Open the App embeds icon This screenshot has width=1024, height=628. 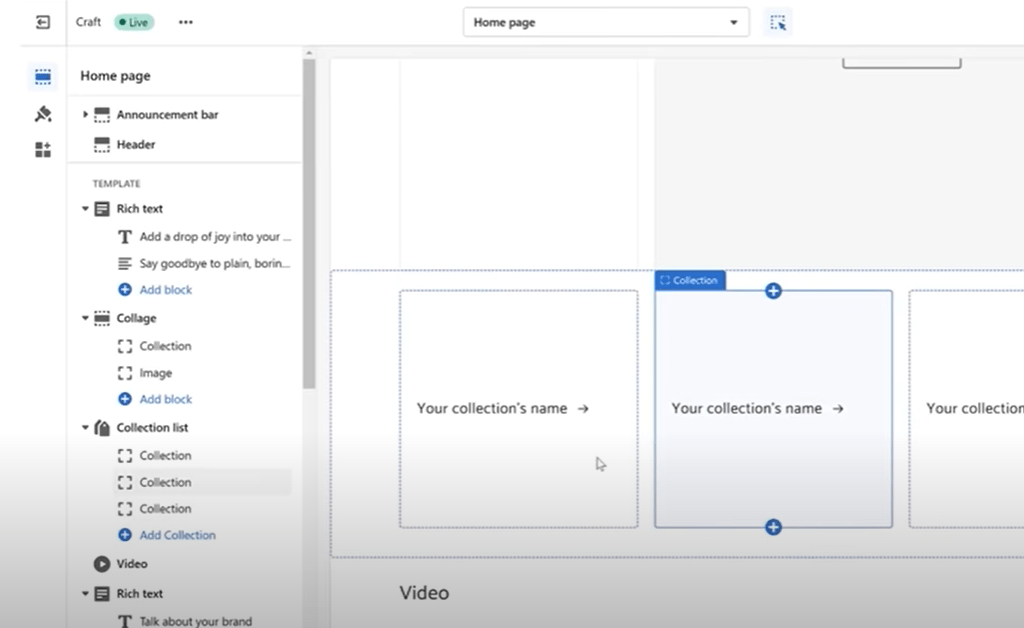point(43,150)
